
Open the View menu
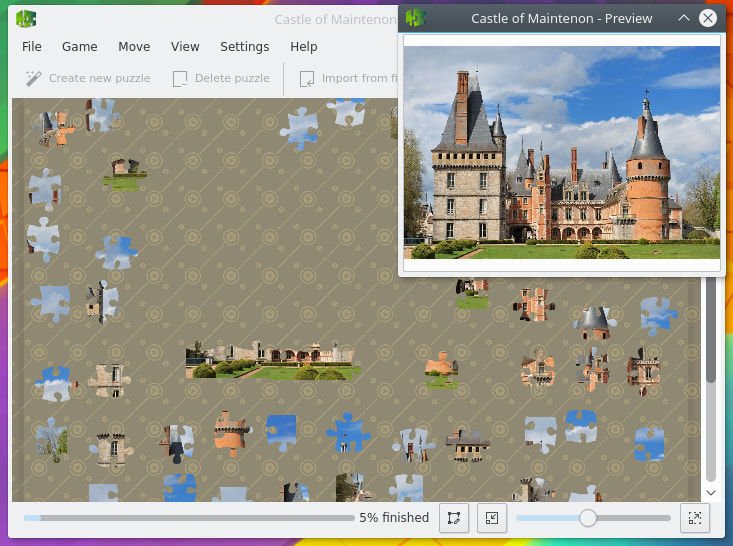[185, 47]
